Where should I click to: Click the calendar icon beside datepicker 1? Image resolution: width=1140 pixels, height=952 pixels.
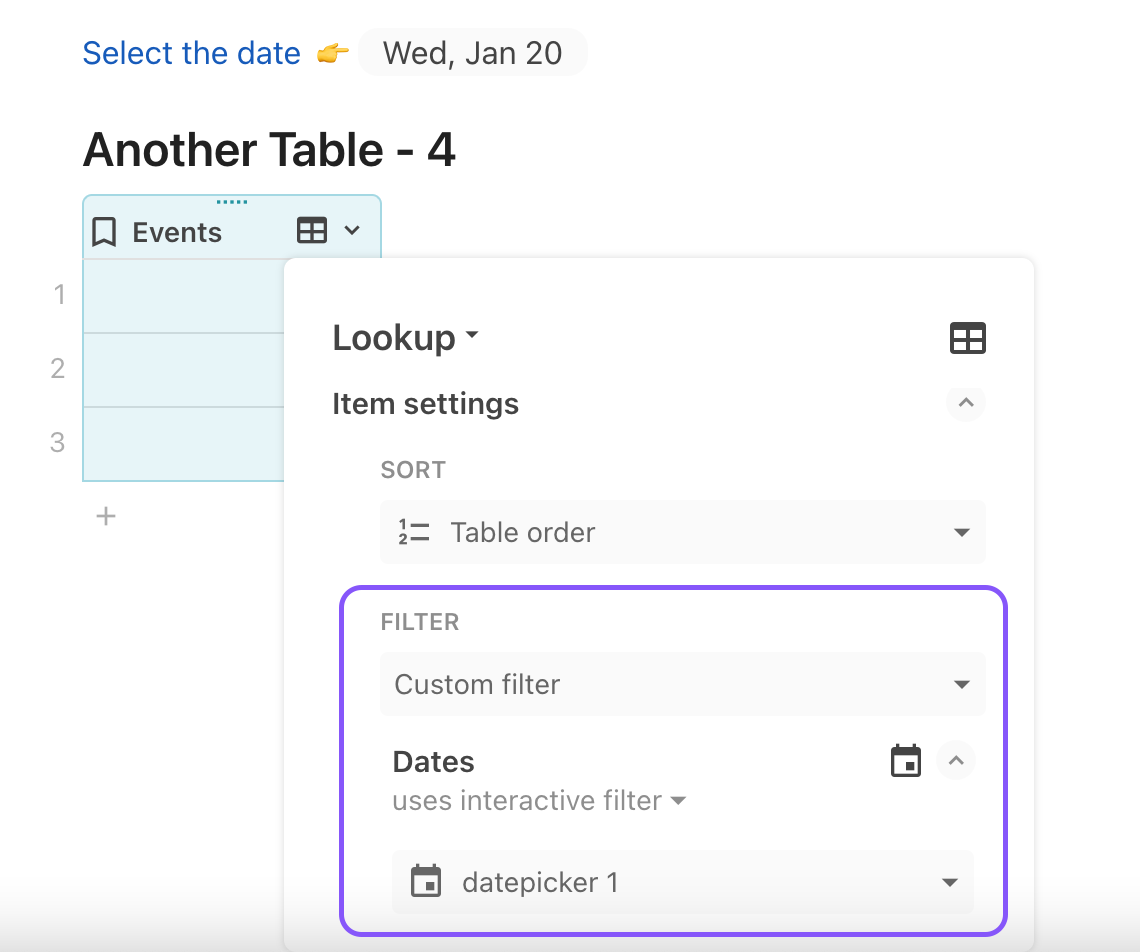click(x=426, y=882)
